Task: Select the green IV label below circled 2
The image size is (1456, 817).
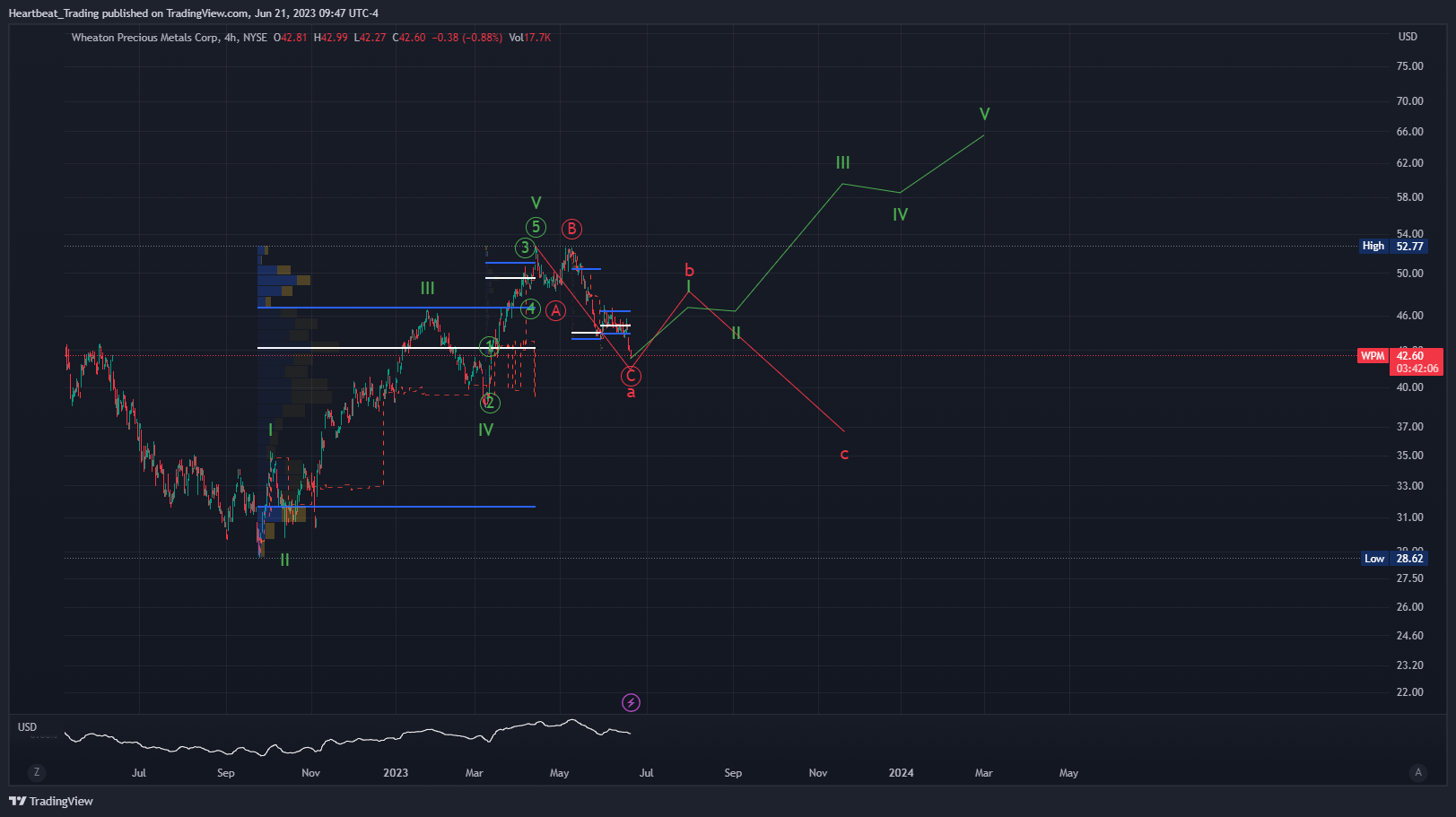Action: click(x=485, y=430)
